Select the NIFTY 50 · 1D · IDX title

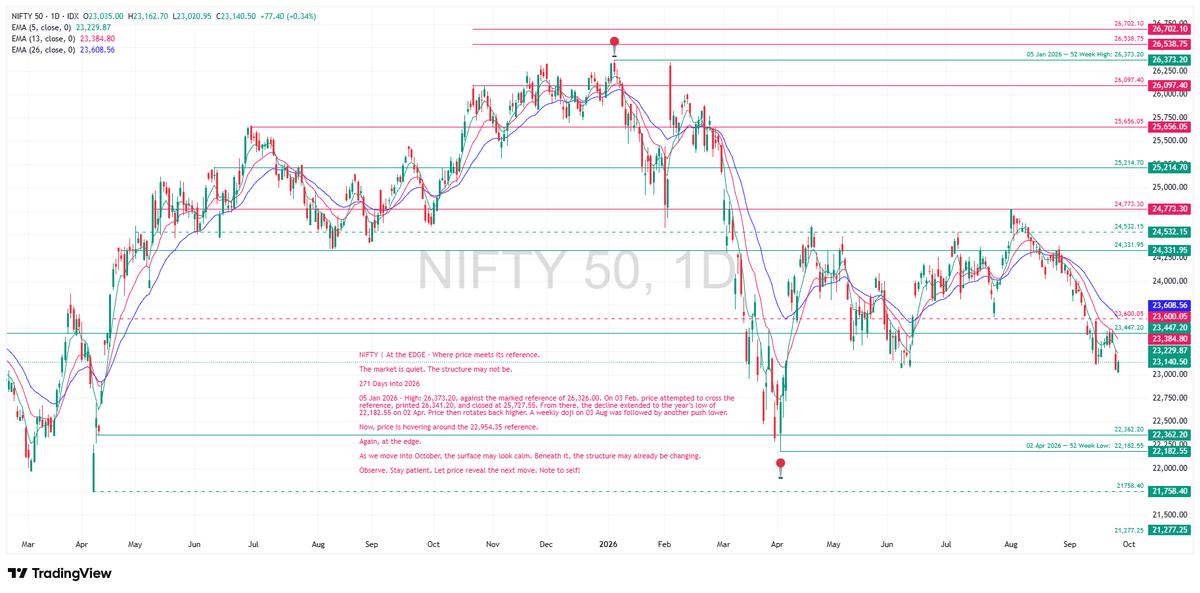(44, 17)
